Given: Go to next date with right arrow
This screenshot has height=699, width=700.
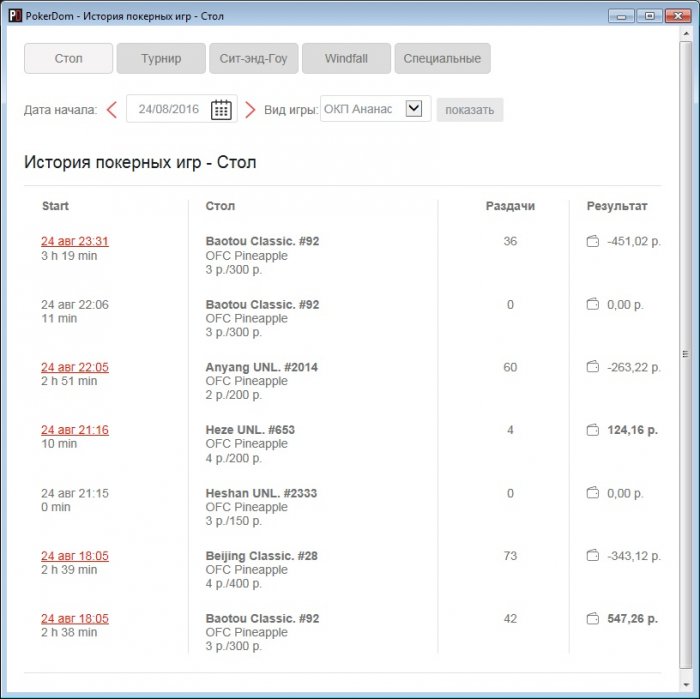Looking at the screenshot, I should coord(250,110).
